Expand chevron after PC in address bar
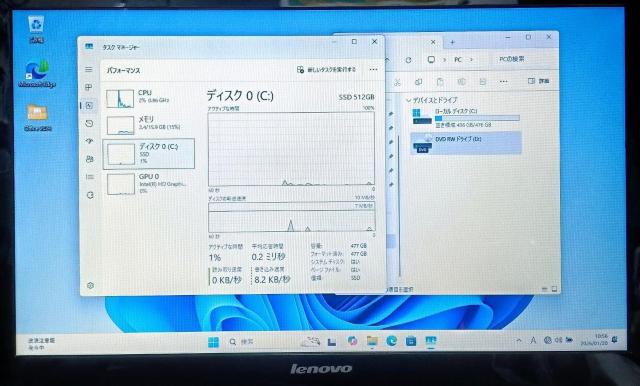 [471, 60]
